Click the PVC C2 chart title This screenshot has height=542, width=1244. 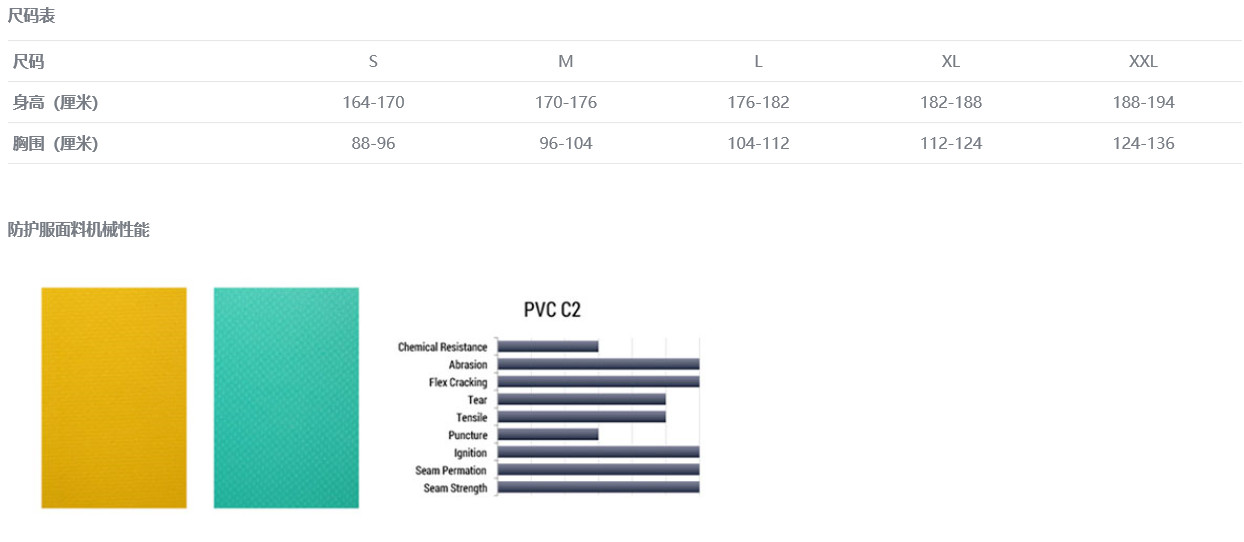click(x=552, y=310)
